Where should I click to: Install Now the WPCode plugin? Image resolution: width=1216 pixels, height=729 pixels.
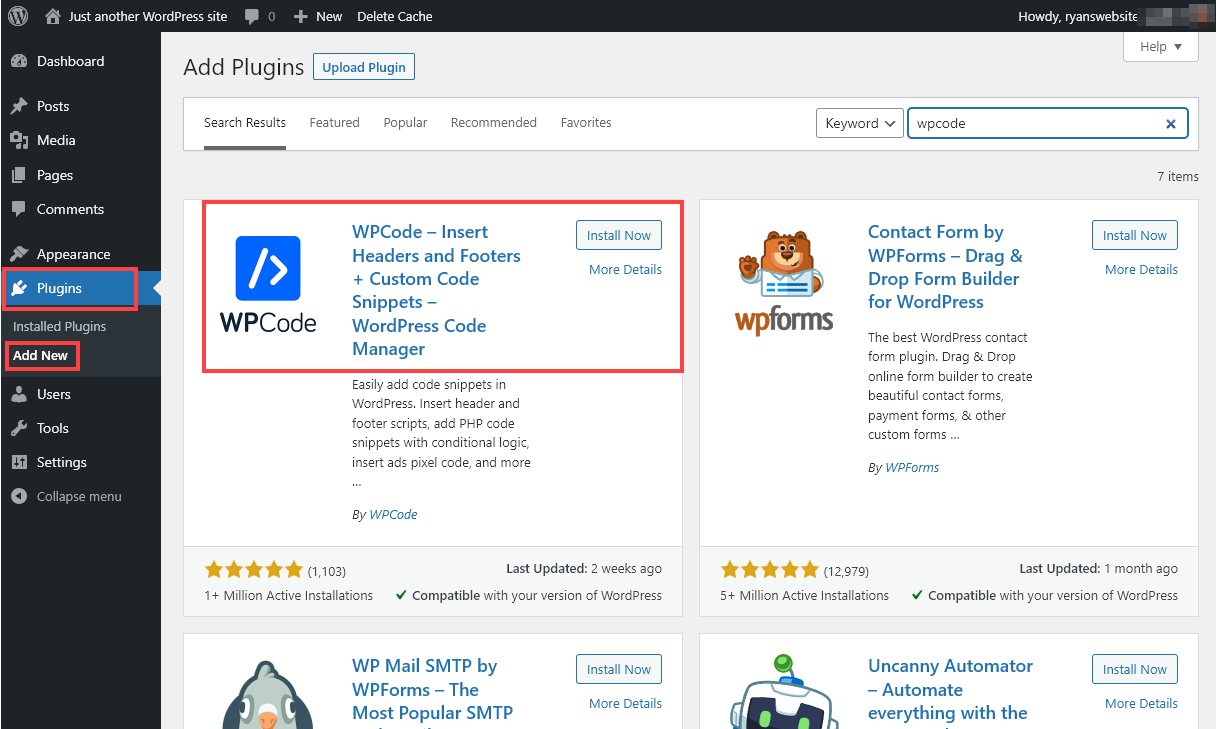pyautogui.click(x=618, y=235)
